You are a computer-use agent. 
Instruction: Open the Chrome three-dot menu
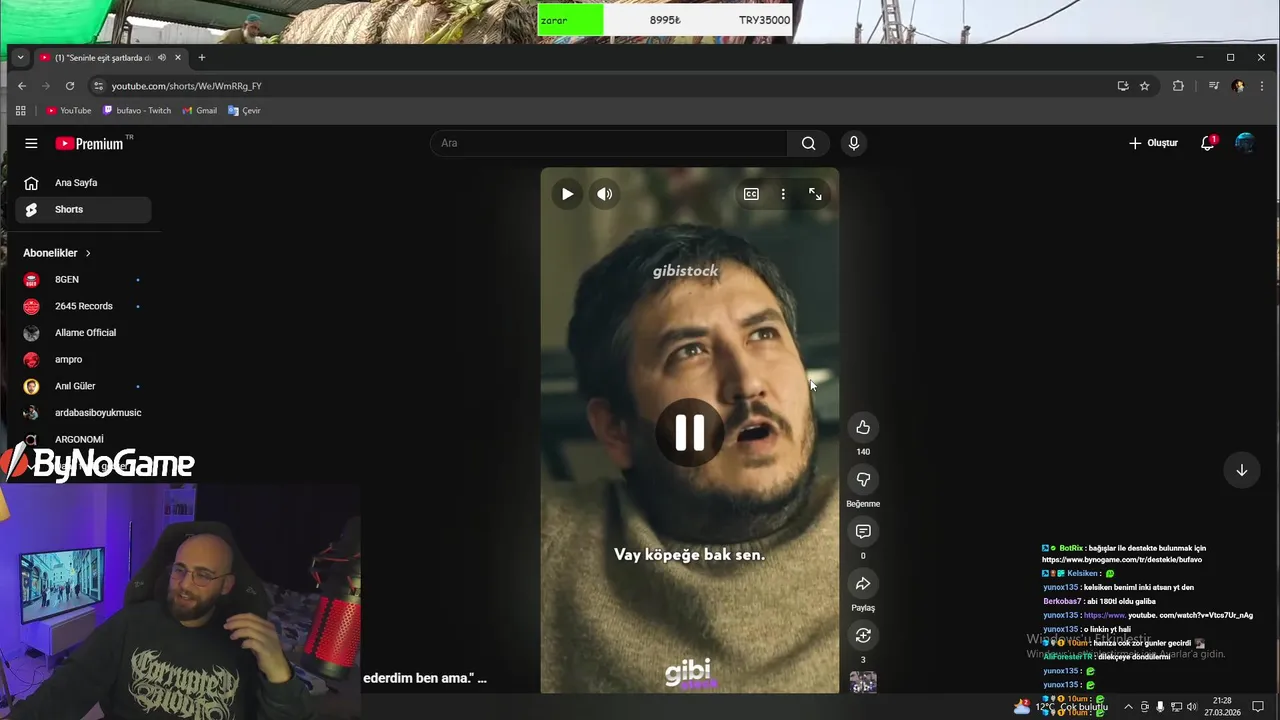point(1262,86)
